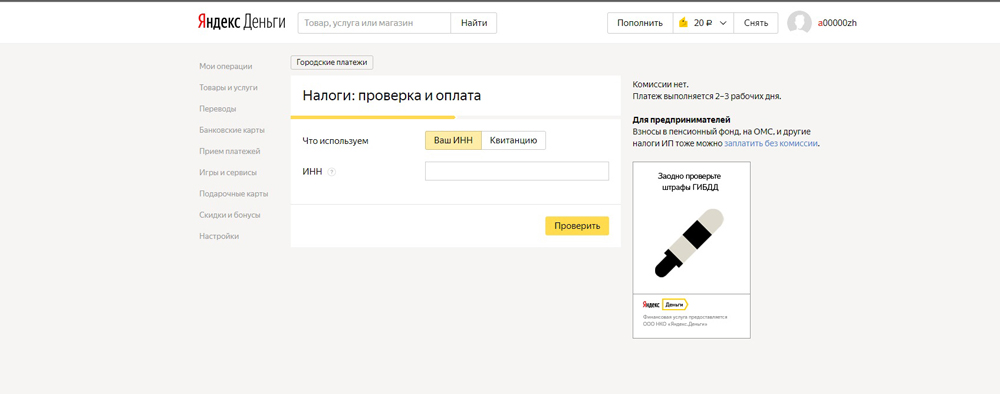Click the wallet icon beside balance
Screen dimensions: 1000x394
click(683, 23)
